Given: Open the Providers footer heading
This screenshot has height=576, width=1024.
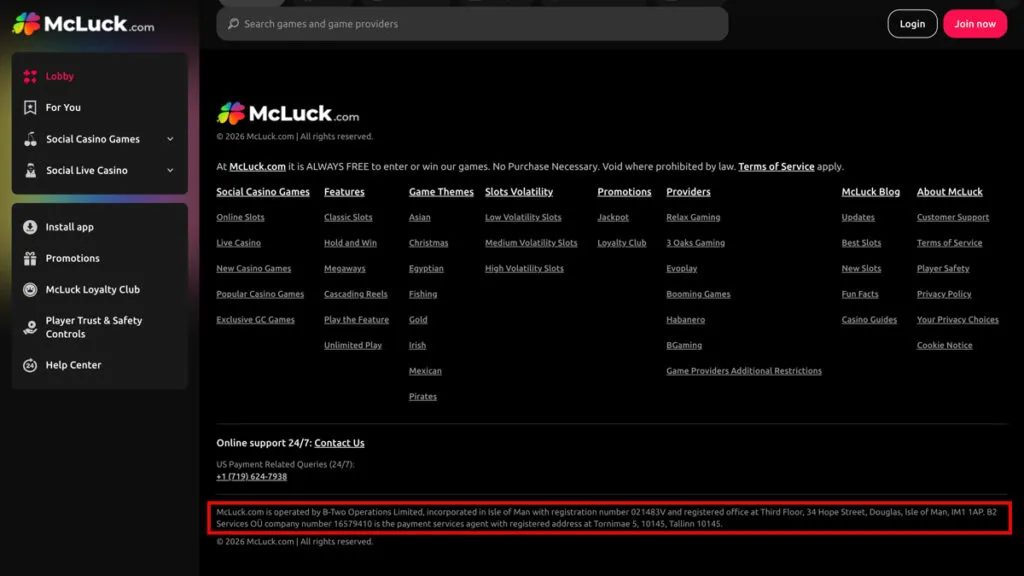Looking at the screenshot, I should coord(688,192).
